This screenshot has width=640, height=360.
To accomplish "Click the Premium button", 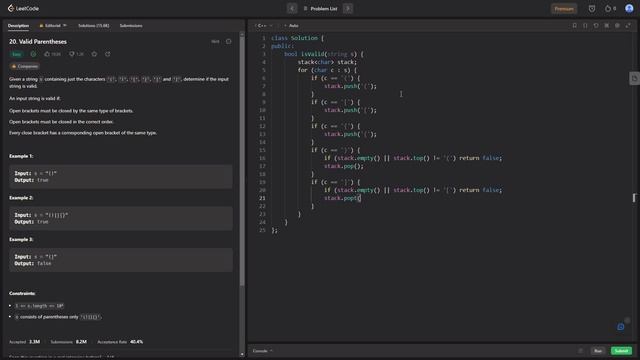I will click(564, 9).
